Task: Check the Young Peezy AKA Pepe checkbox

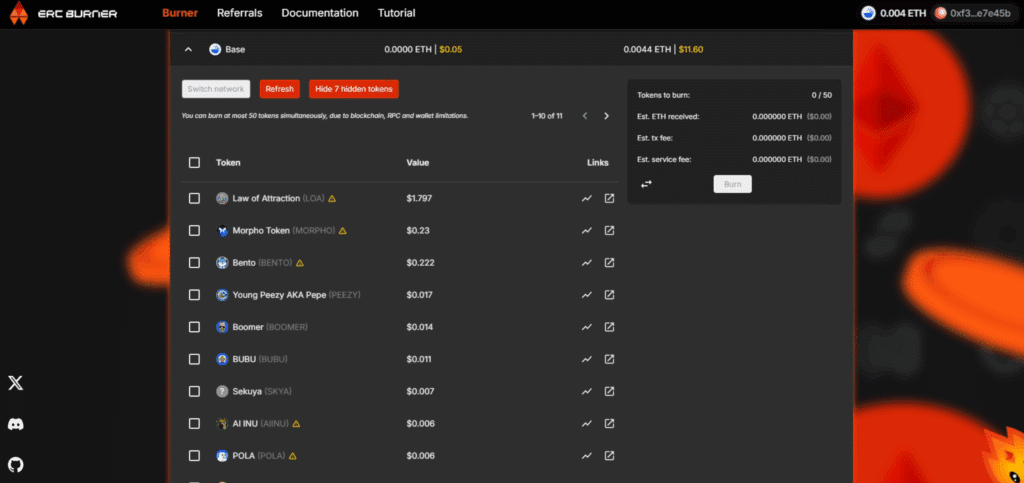Action: pos(194,295)
